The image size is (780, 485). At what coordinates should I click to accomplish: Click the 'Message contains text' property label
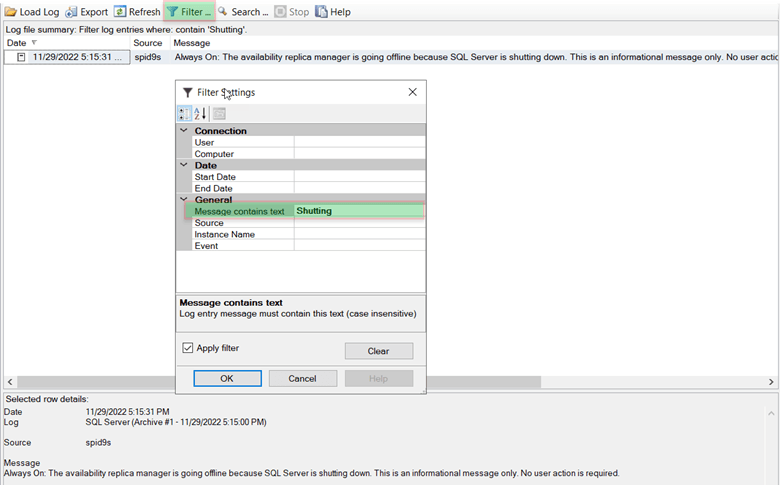coord(239,211)
